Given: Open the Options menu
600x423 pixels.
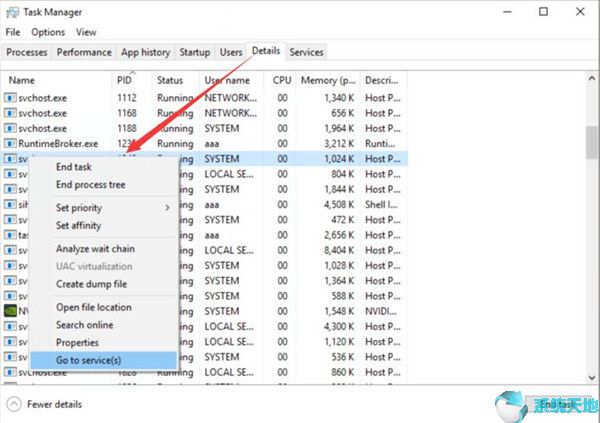Looking at the screenshot, I should [x=47, y=33].
